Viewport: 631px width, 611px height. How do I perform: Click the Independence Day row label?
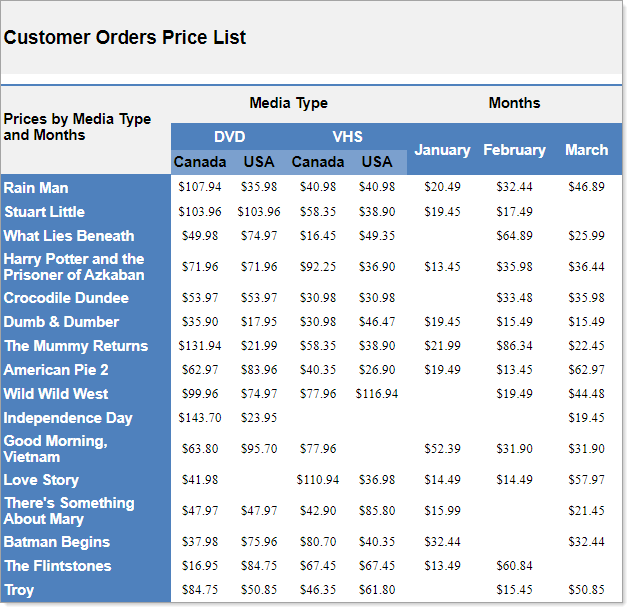(x=68, y=418)
